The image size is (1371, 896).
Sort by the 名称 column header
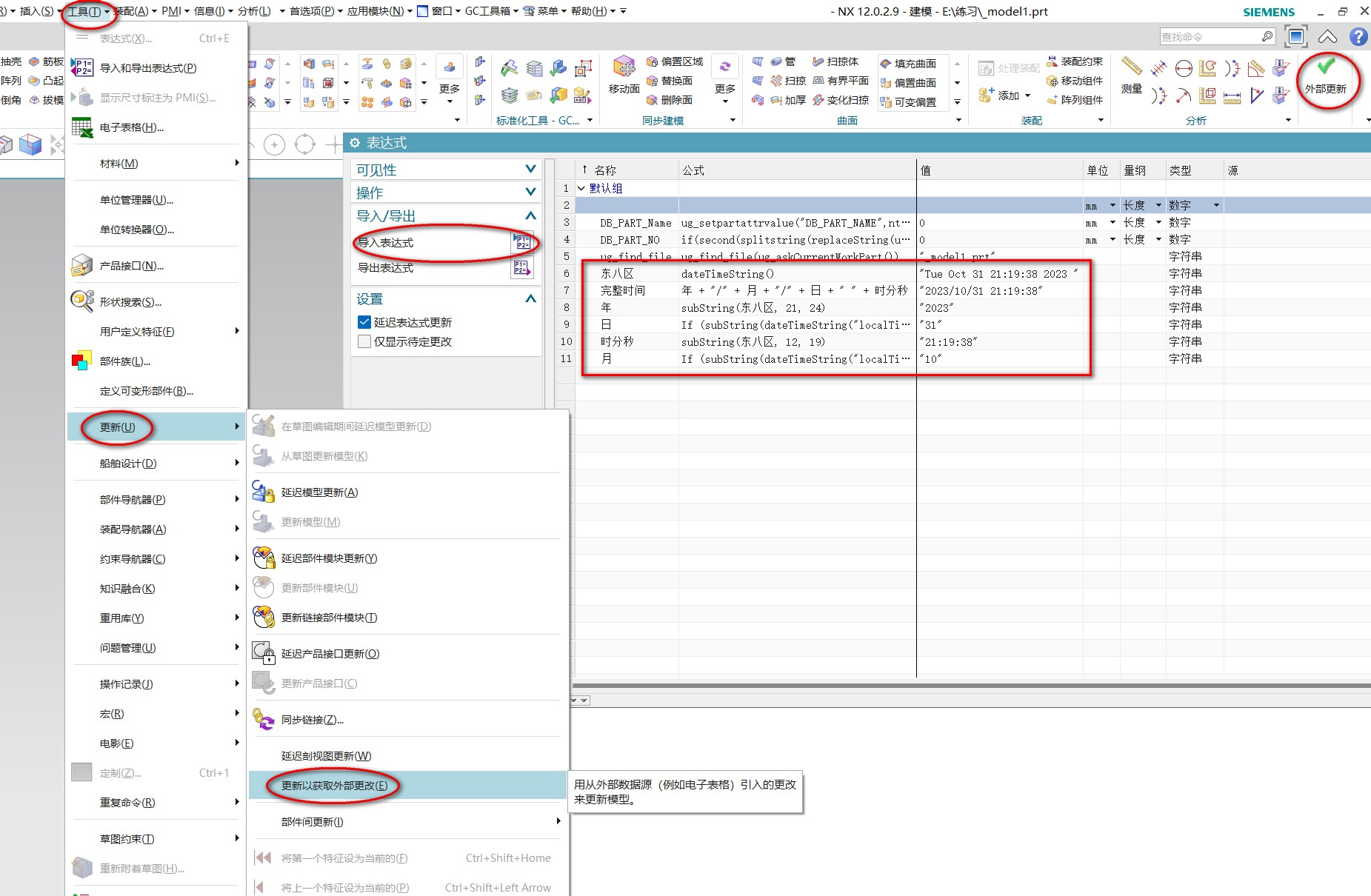click(x=627, y=170)
